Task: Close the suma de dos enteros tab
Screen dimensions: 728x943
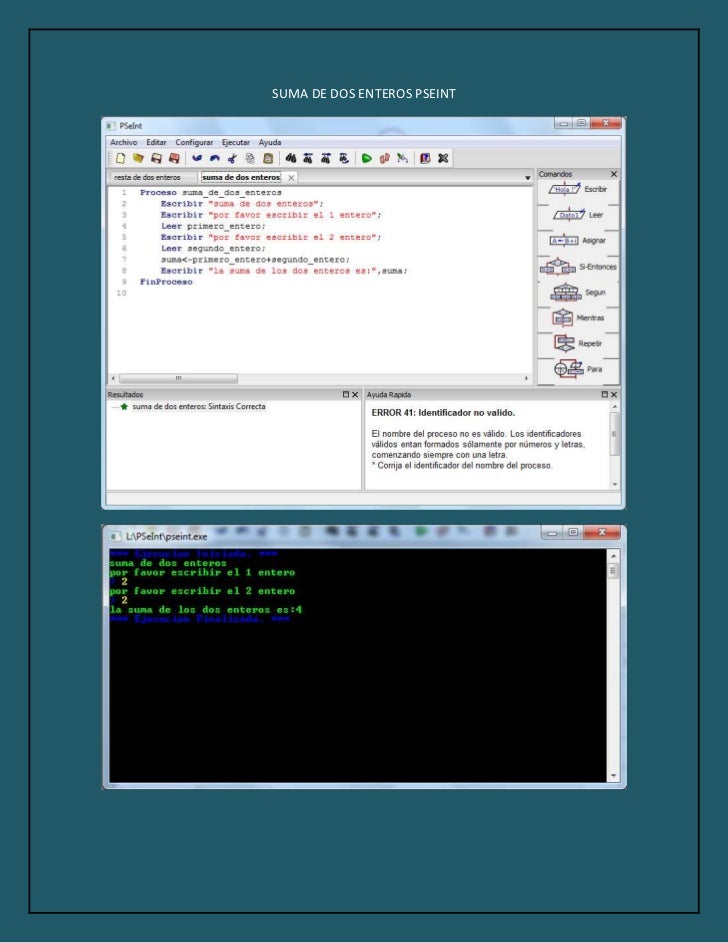Action: pyautogui.click(x=291, y=178)
